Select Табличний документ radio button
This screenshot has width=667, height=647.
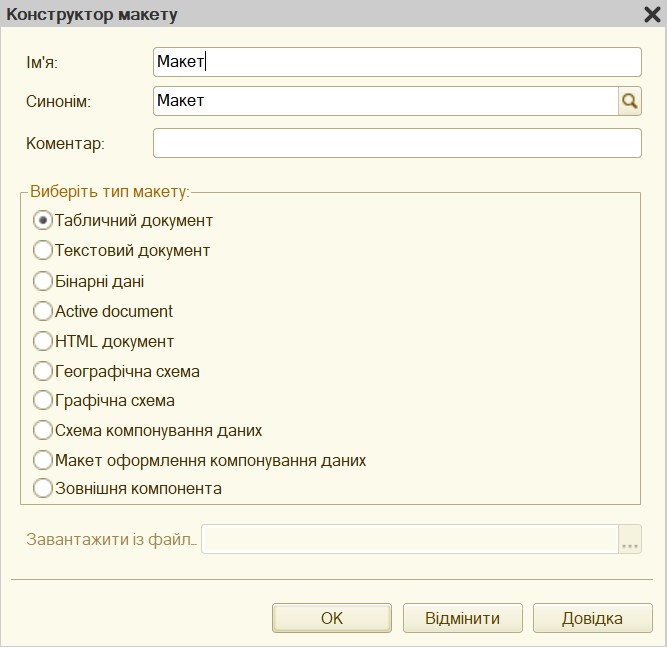43,220
